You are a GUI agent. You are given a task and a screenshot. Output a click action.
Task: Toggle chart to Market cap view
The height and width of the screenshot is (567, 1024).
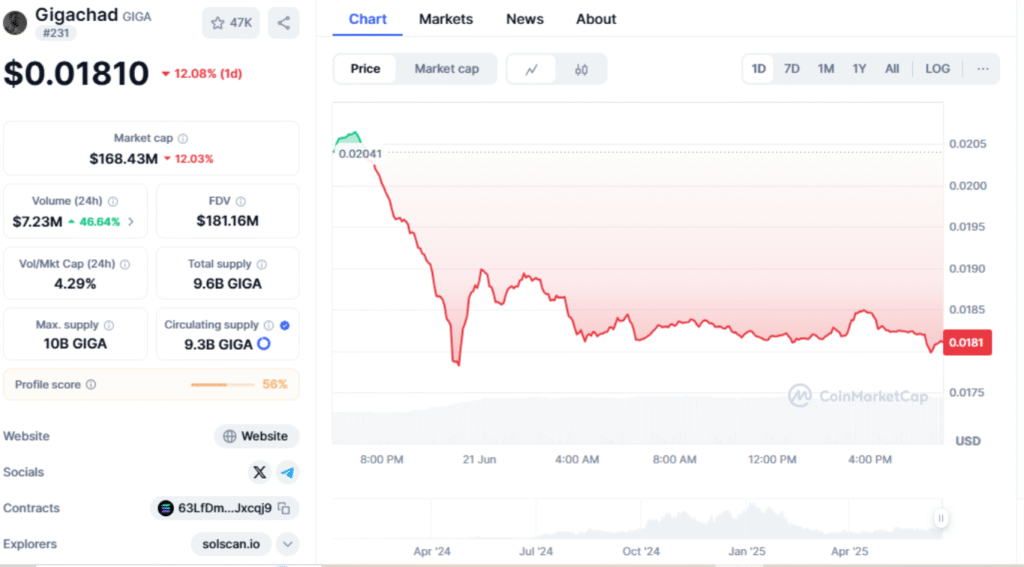click(x=446, y=69)
